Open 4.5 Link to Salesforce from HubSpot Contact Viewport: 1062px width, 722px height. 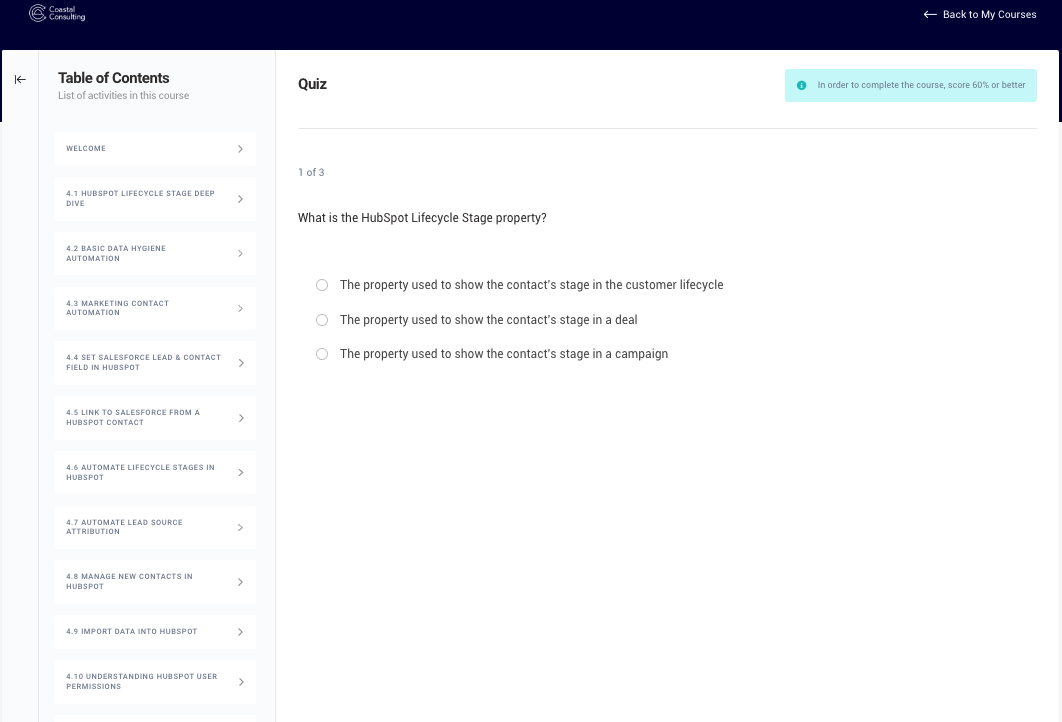(155, 418)
